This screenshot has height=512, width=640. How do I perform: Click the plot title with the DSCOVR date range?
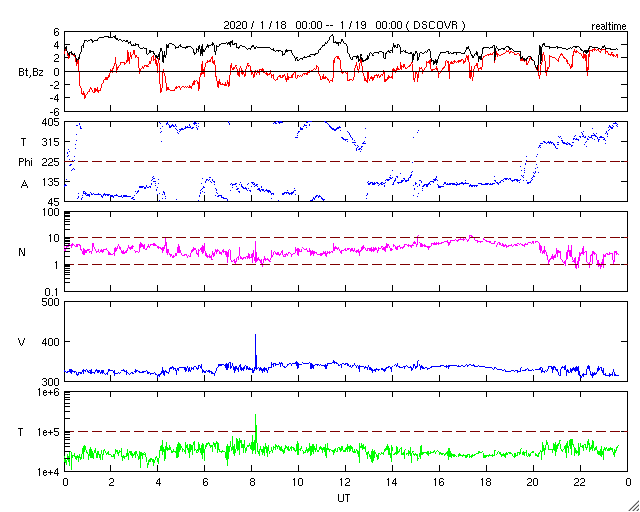pyautogui.click(x=344, y=25)
